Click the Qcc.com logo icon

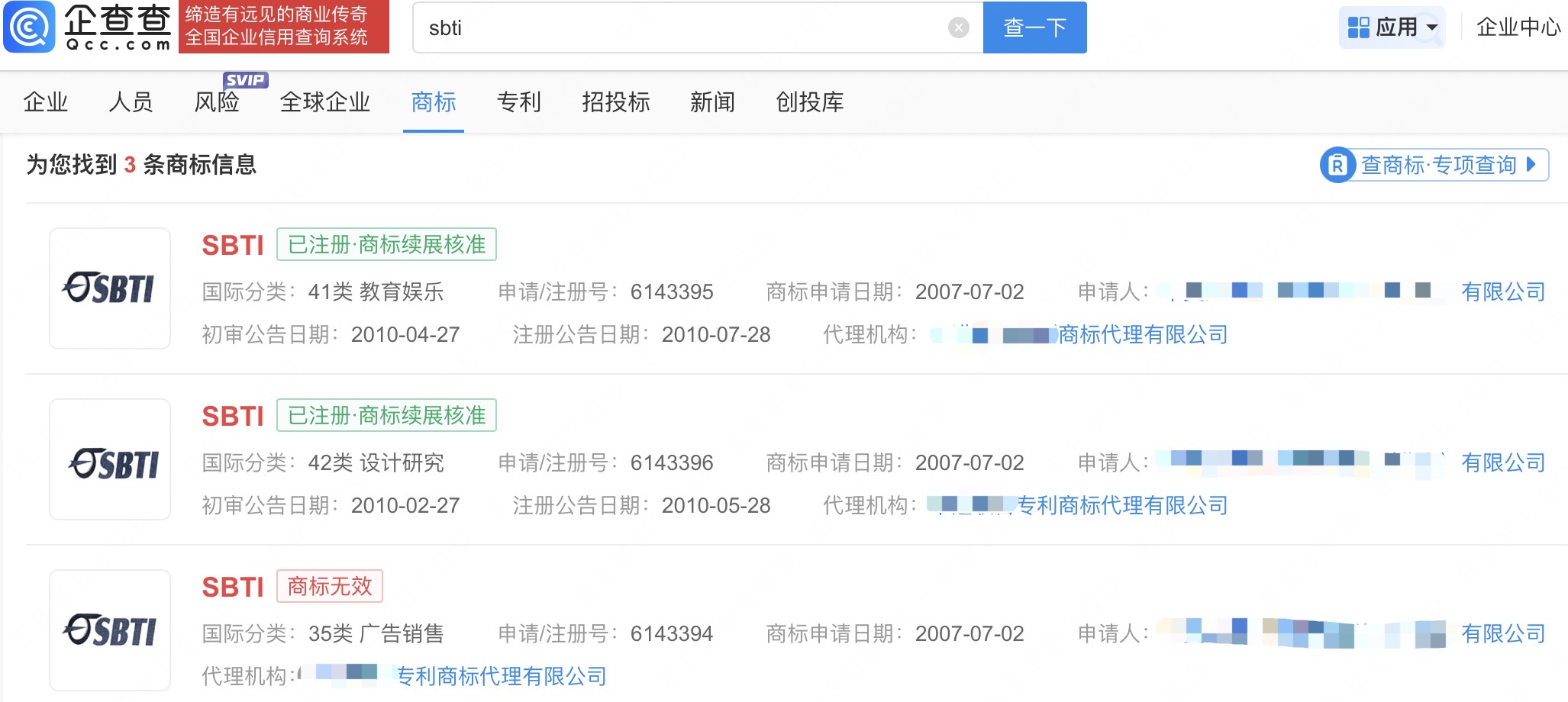point(30,27)
